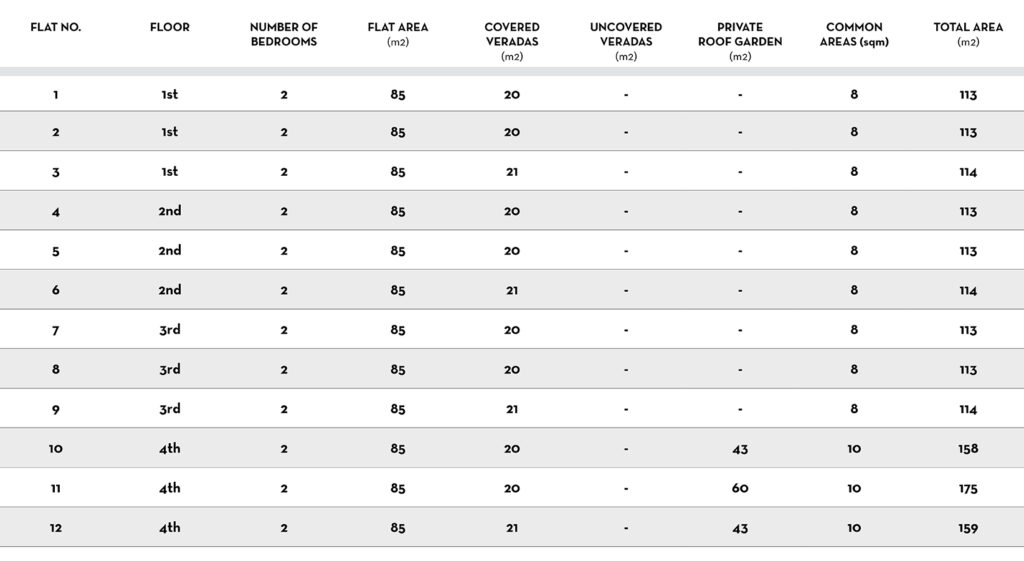Click common areas value for flat 11
Image resolution: width=1024 pixels, height=561 pixels.
[854, 488]
